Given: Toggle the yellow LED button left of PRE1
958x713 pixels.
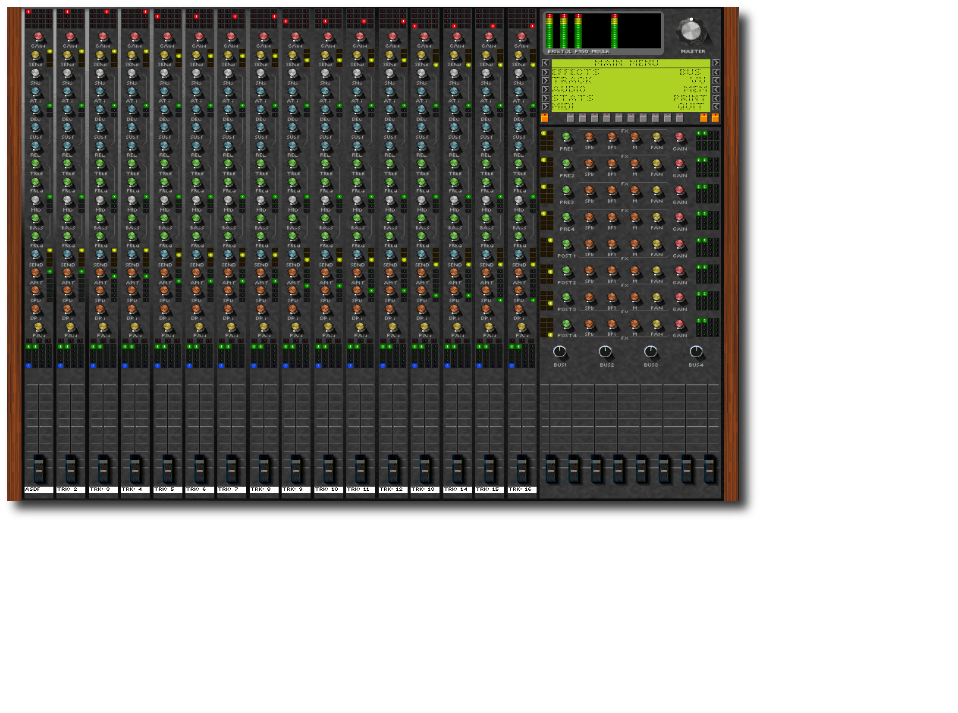Looking at the screenshot, I should point(544,133).
